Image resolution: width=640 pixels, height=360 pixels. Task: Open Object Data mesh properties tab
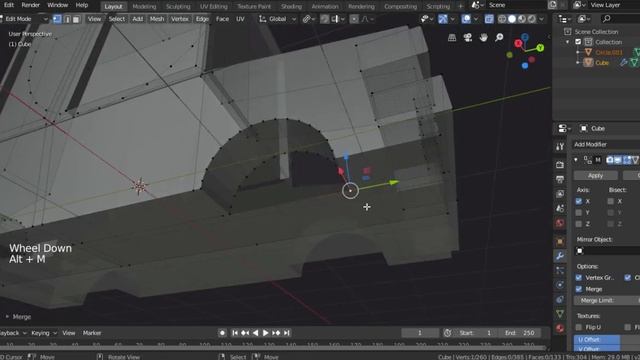(560, 314)
